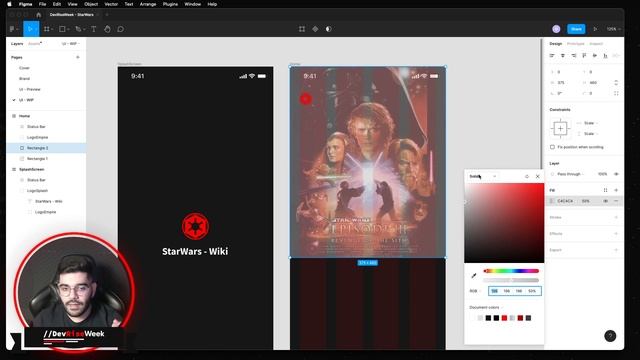Add a new fill with plus icon
Screen dimensions: 640x360
pos(616,190)
